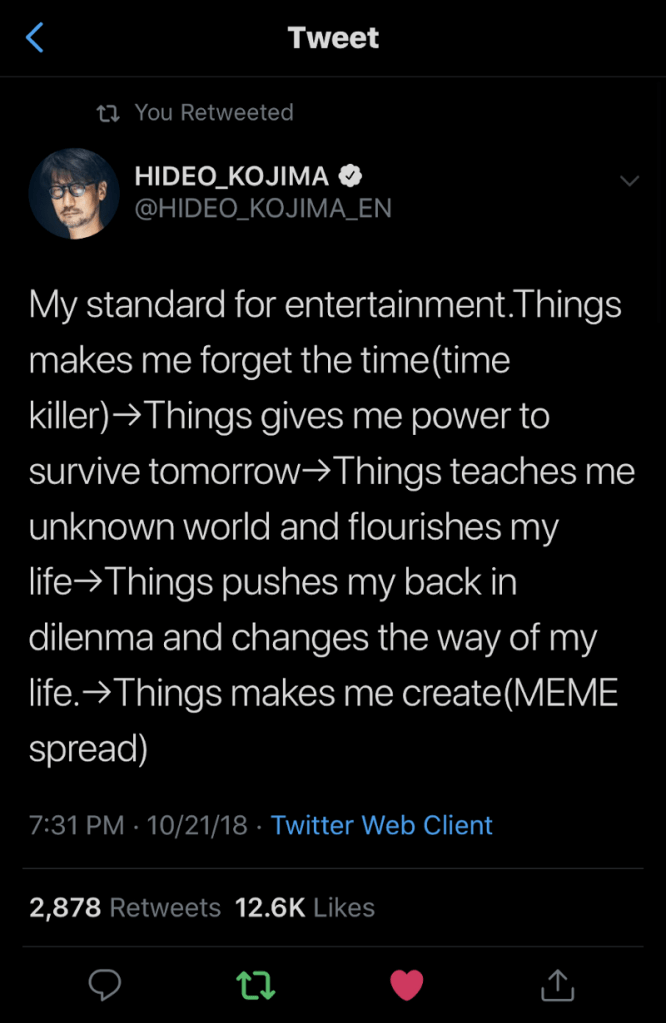Expand the tweet options chevron
The width and height of the screenshot is (666, 1023).
(629, 181)
